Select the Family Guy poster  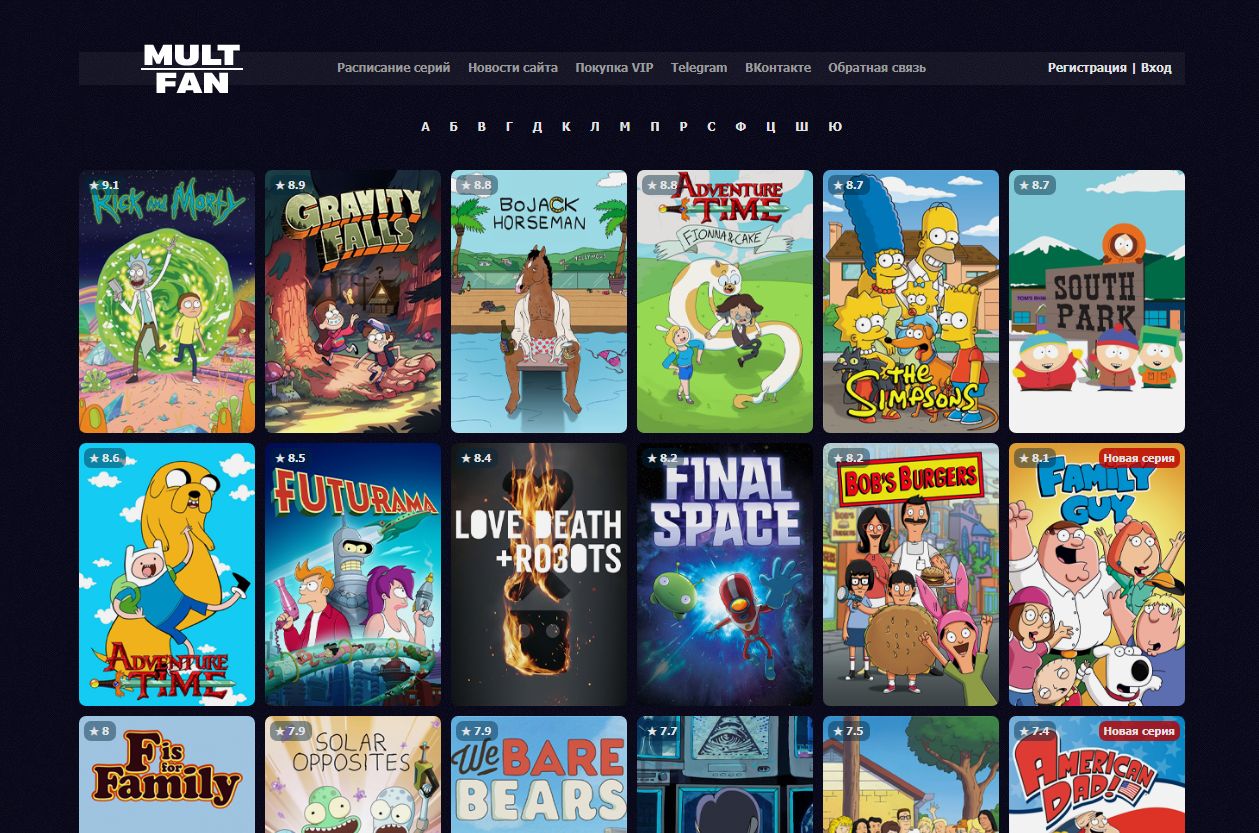click(x=1097, y=574)
